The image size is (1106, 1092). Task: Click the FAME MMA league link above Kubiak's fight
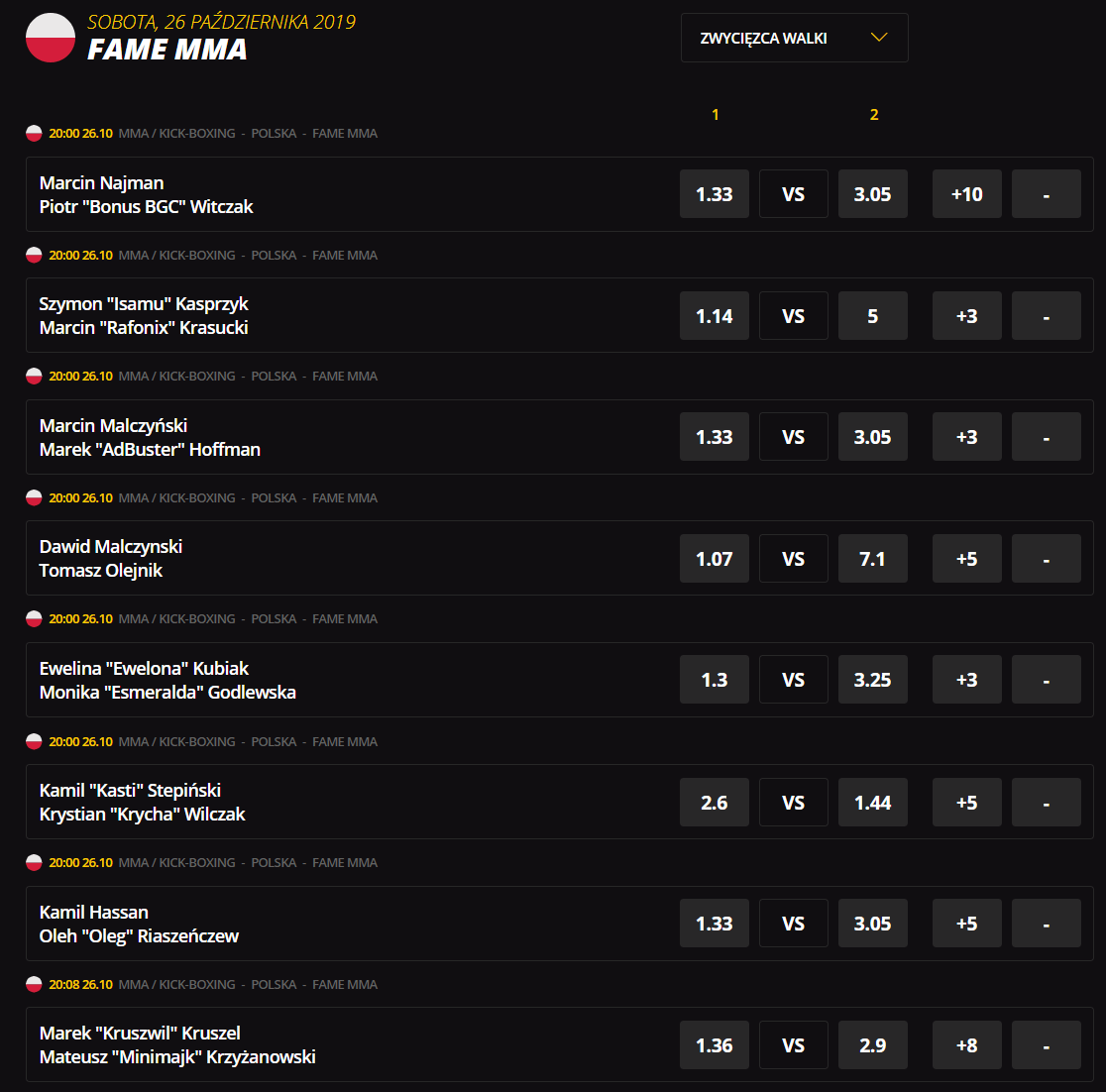pos(345,619)
